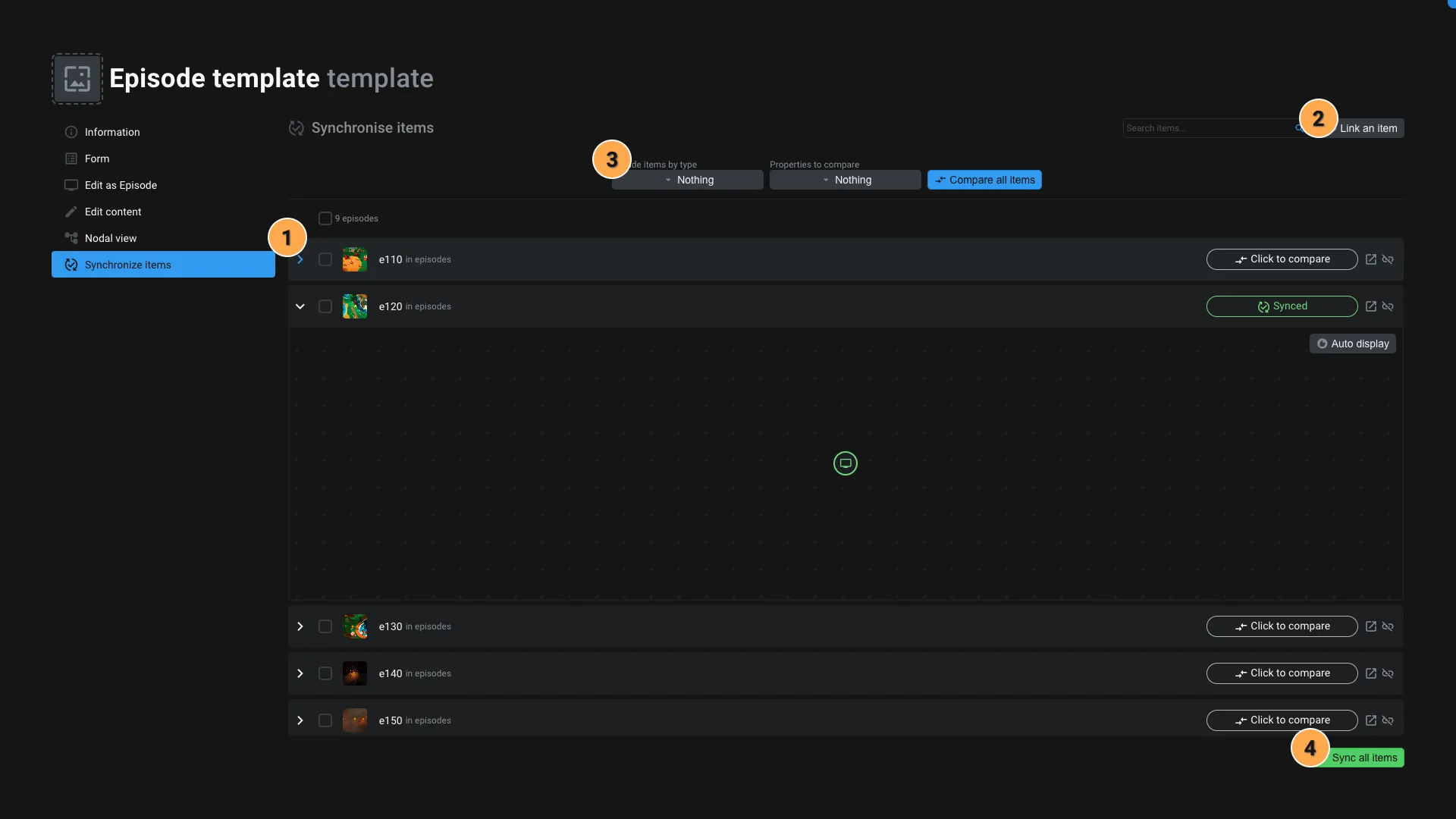
Task: Check the e130 row checkbox
Action: pyautogui.click(x=325, y=626)
